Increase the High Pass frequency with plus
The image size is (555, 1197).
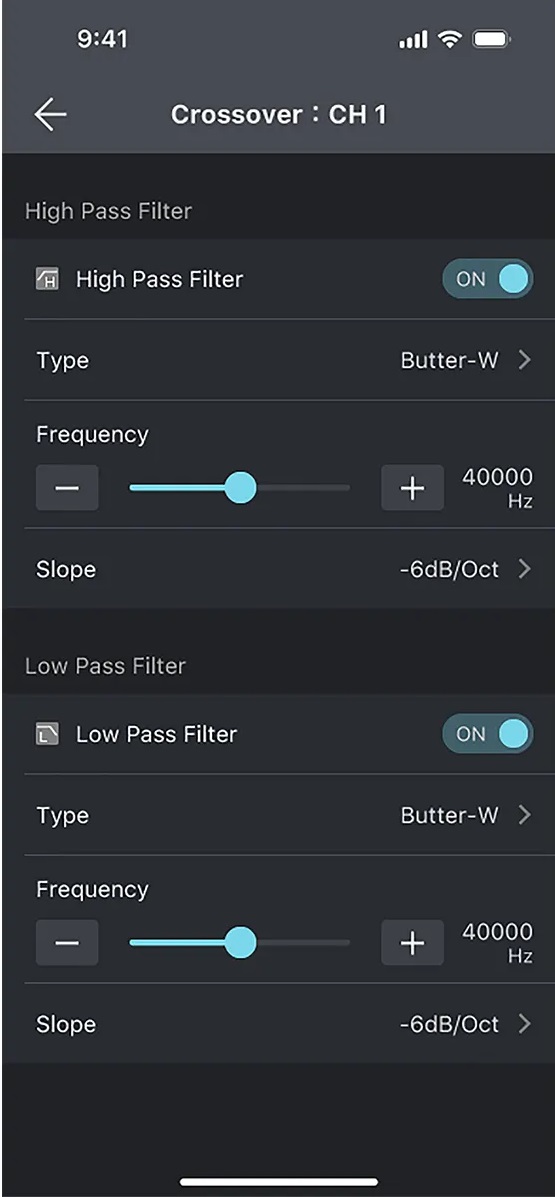[x=412, y=487]
